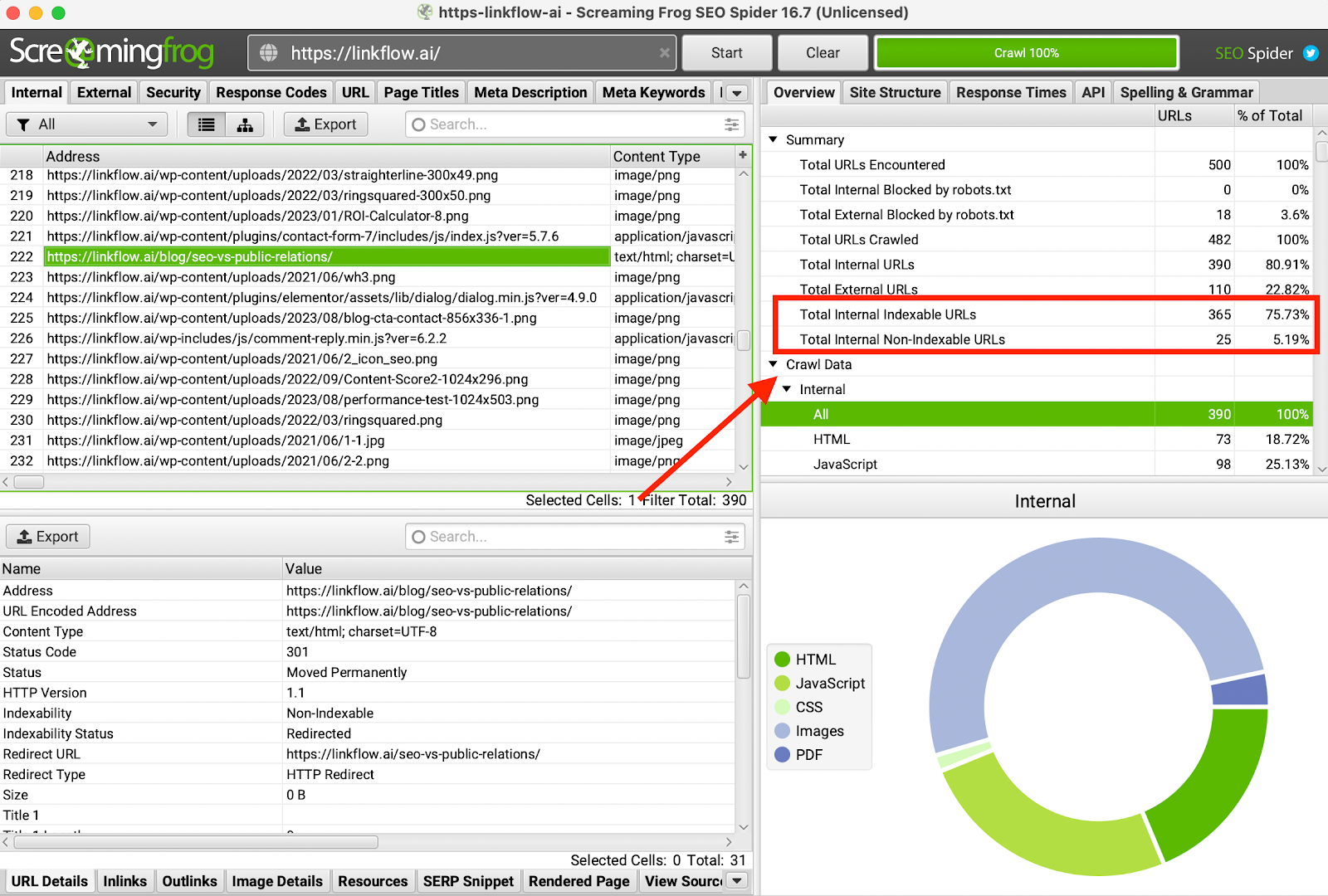Select the JavaScript row in Crawl Data
This screenshot has width=1328, height=896.
tap(1037, 464)
